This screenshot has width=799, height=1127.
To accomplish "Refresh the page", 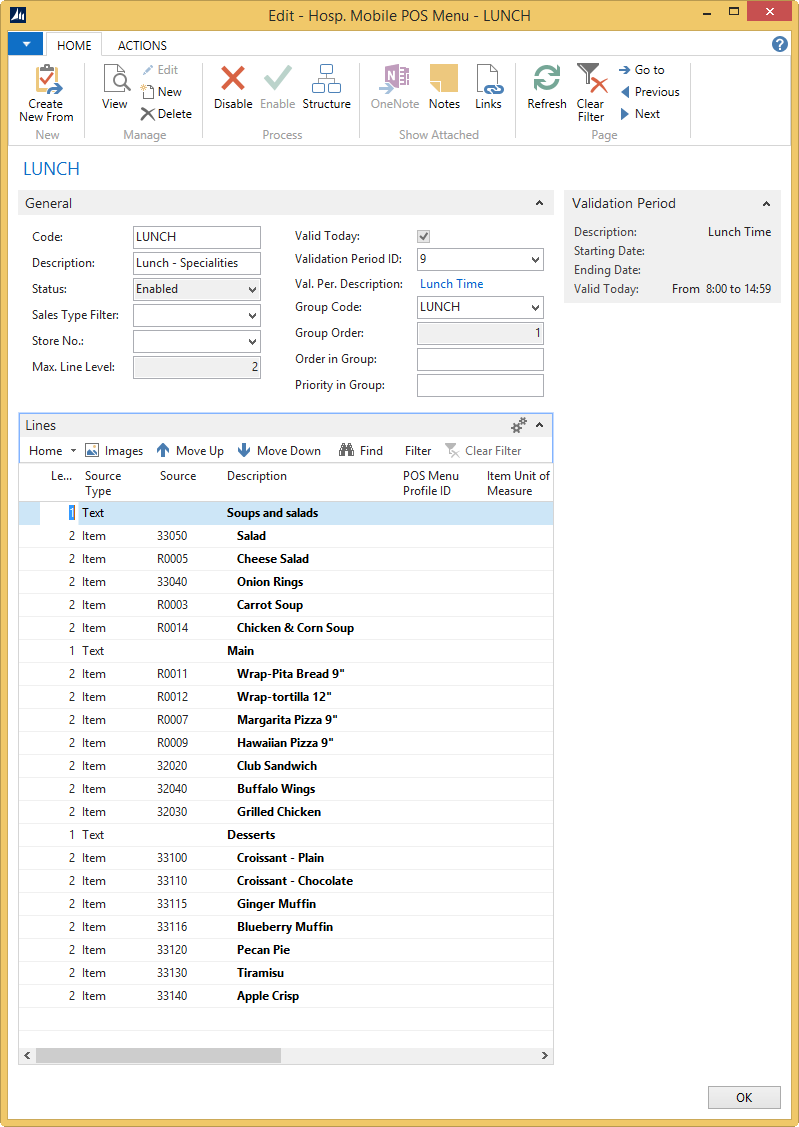I will coord(547,80).
